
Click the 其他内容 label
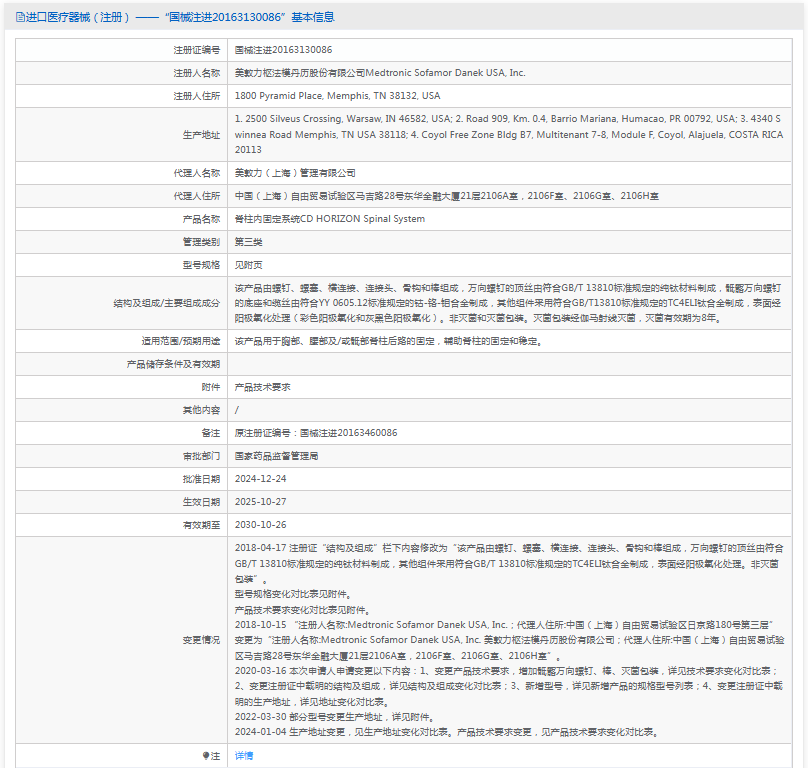tap(201, 410)
